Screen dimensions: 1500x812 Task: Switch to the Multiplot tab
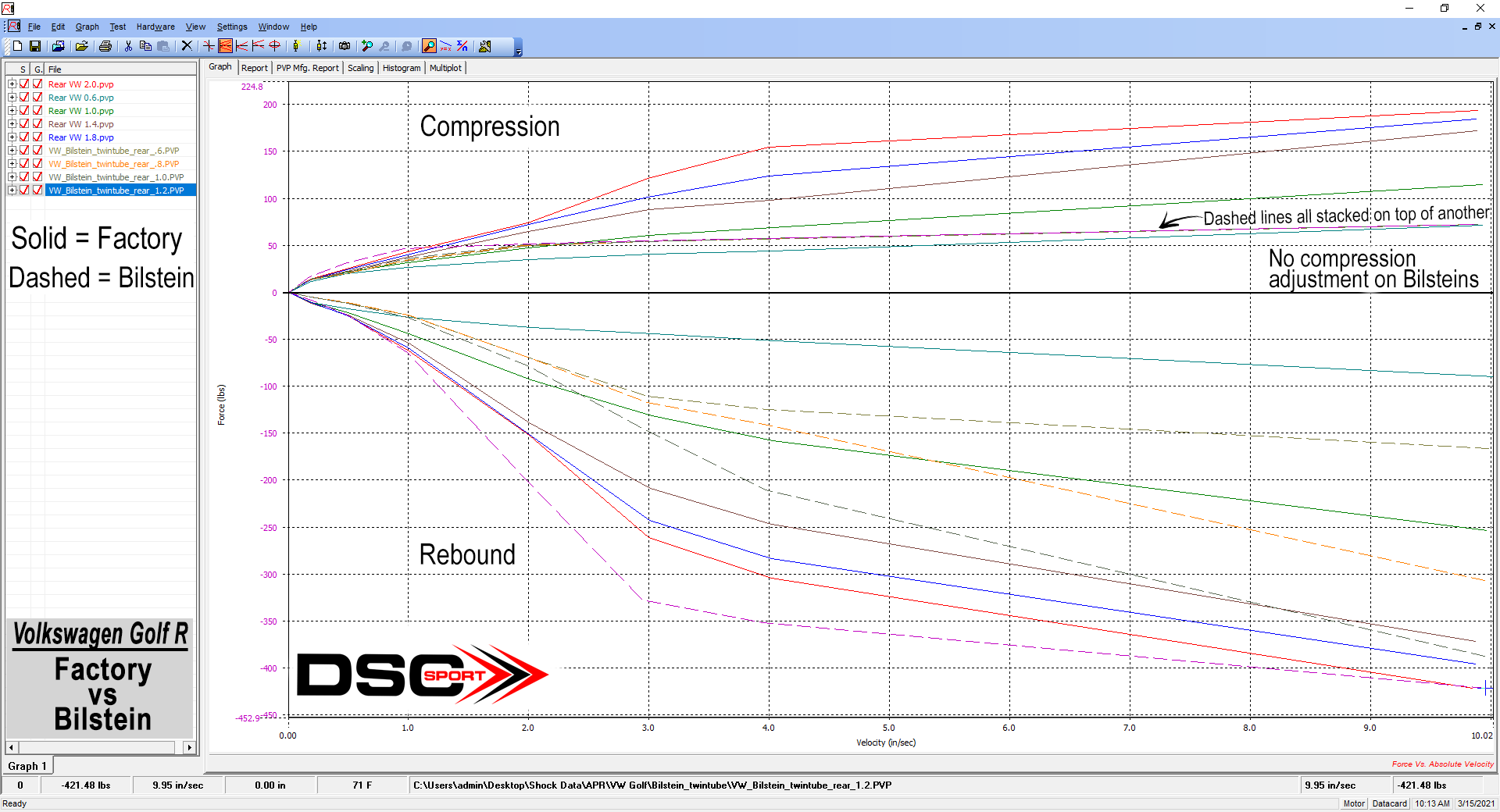[445, 68]
